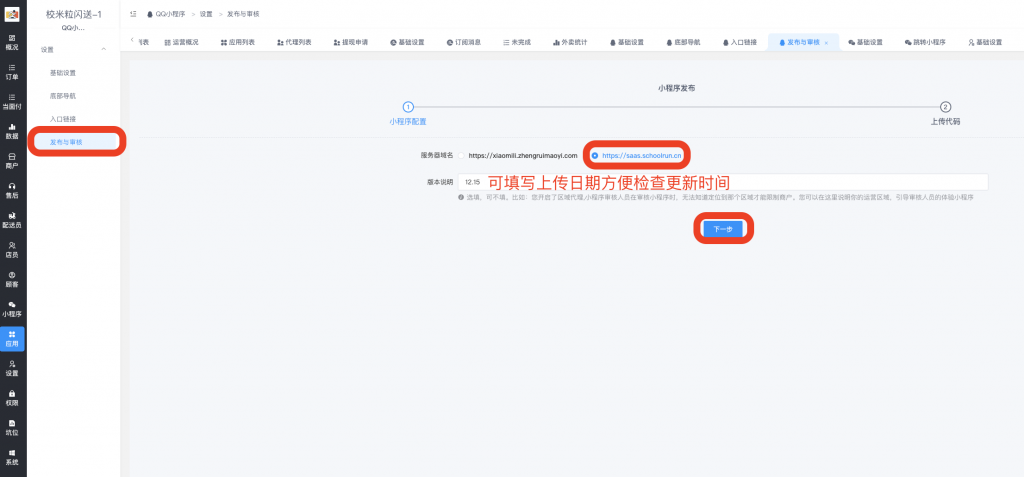
Task: Switch to the 运营概况 tab
Action: point(181,42)
